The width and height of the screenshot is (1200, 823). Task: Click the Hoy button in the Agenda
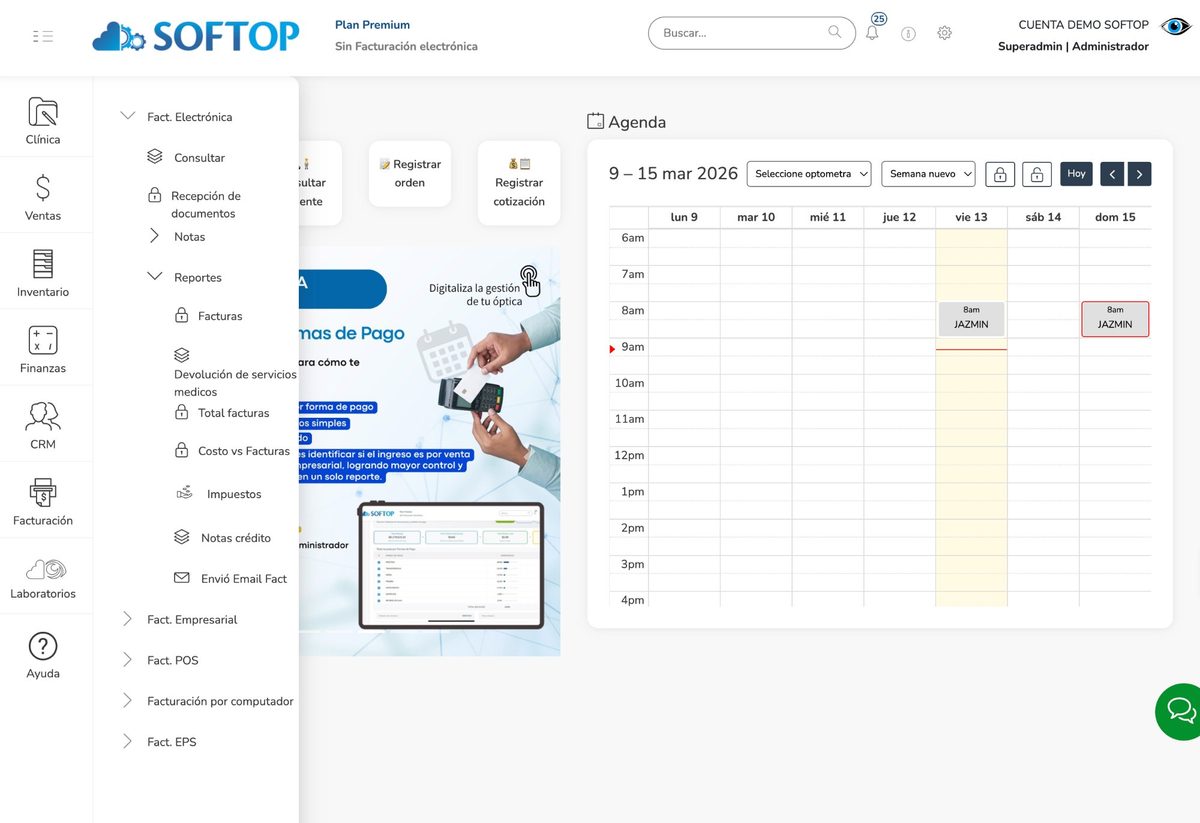1076,173
